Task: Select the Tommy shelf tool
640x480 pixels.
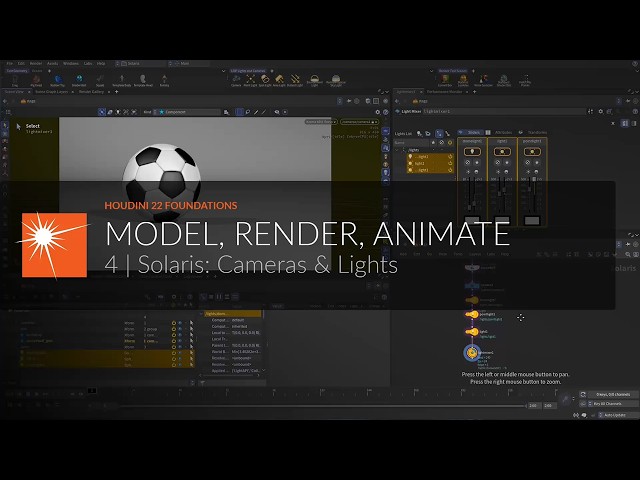Action: click(164, 80)
